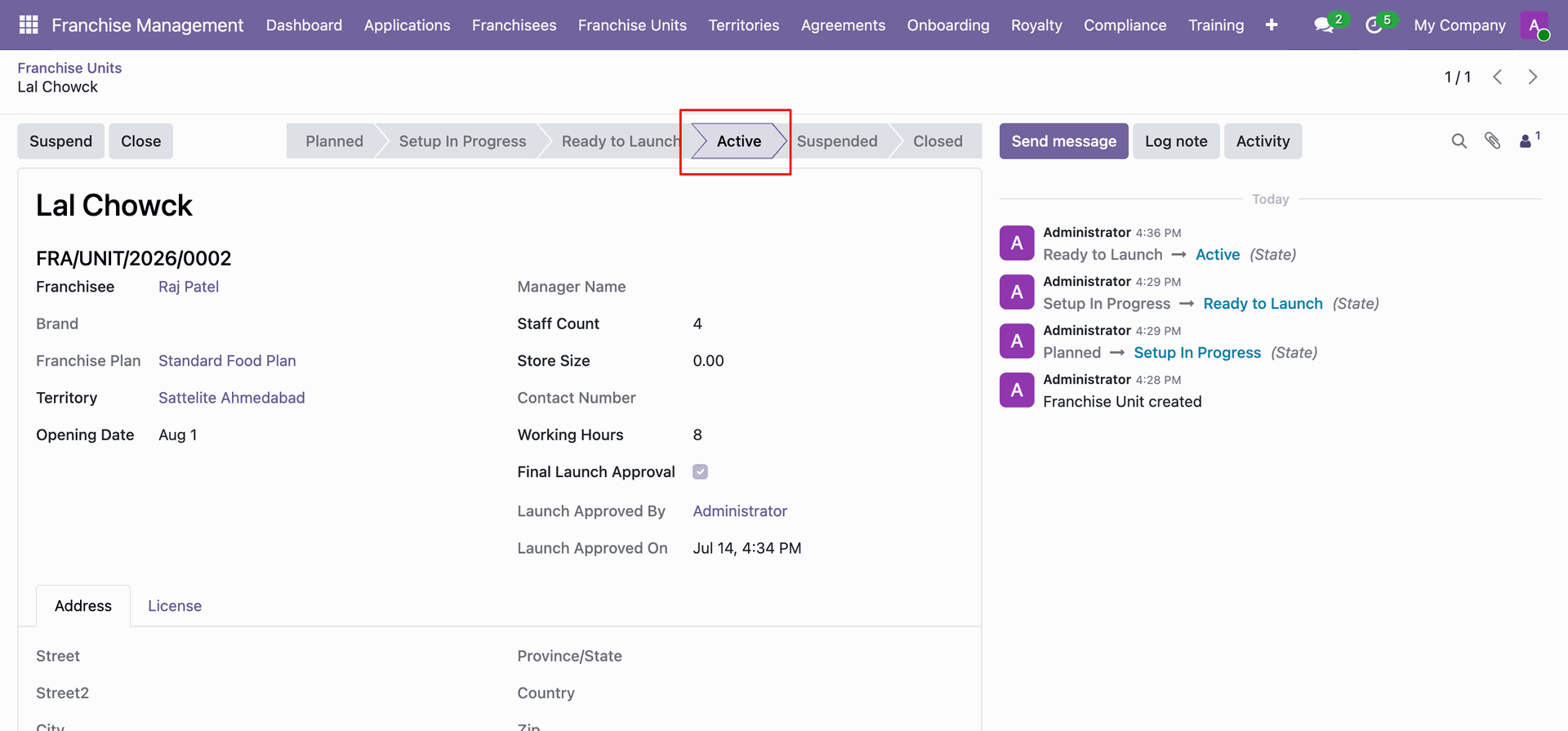1568x731 pixels.
Task: Click the empty Contact Number field
Action: (x=828, y=398)
